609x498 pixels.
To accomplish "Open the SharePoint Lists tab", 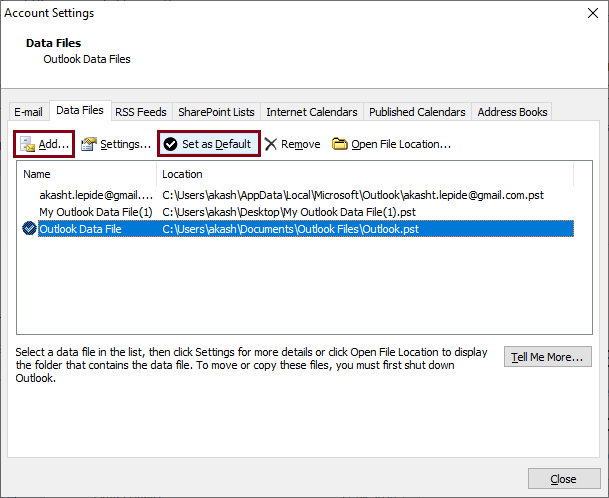I will [x=216, y=112].
